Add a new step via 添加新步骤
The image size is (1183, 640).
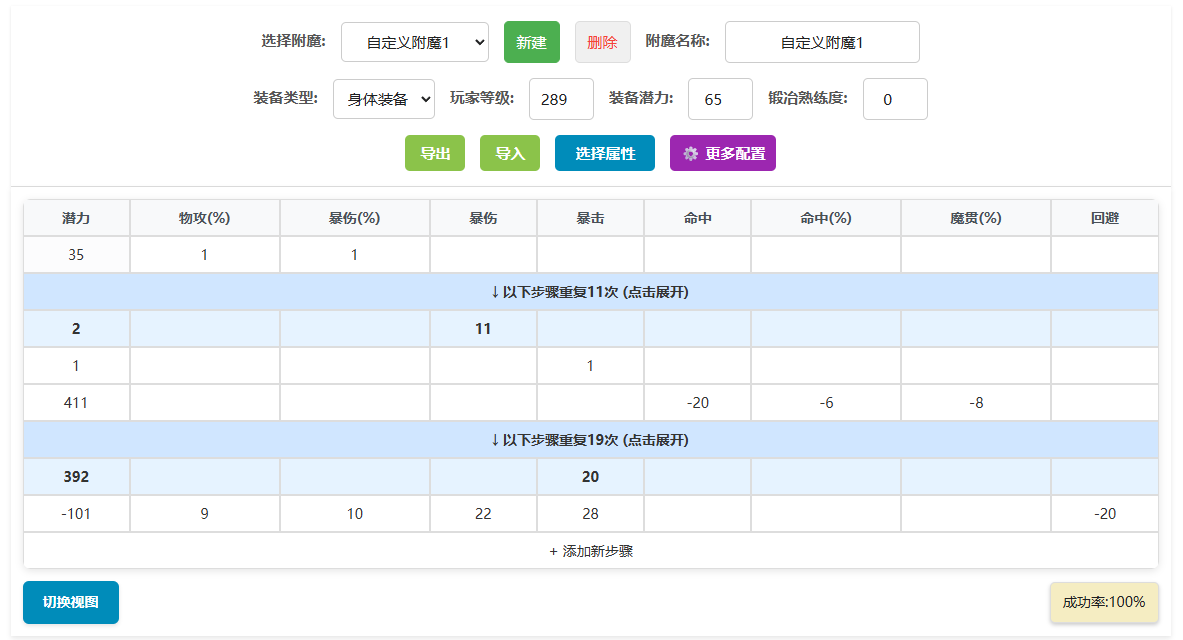pyautogui.click(x=591, y=550)
